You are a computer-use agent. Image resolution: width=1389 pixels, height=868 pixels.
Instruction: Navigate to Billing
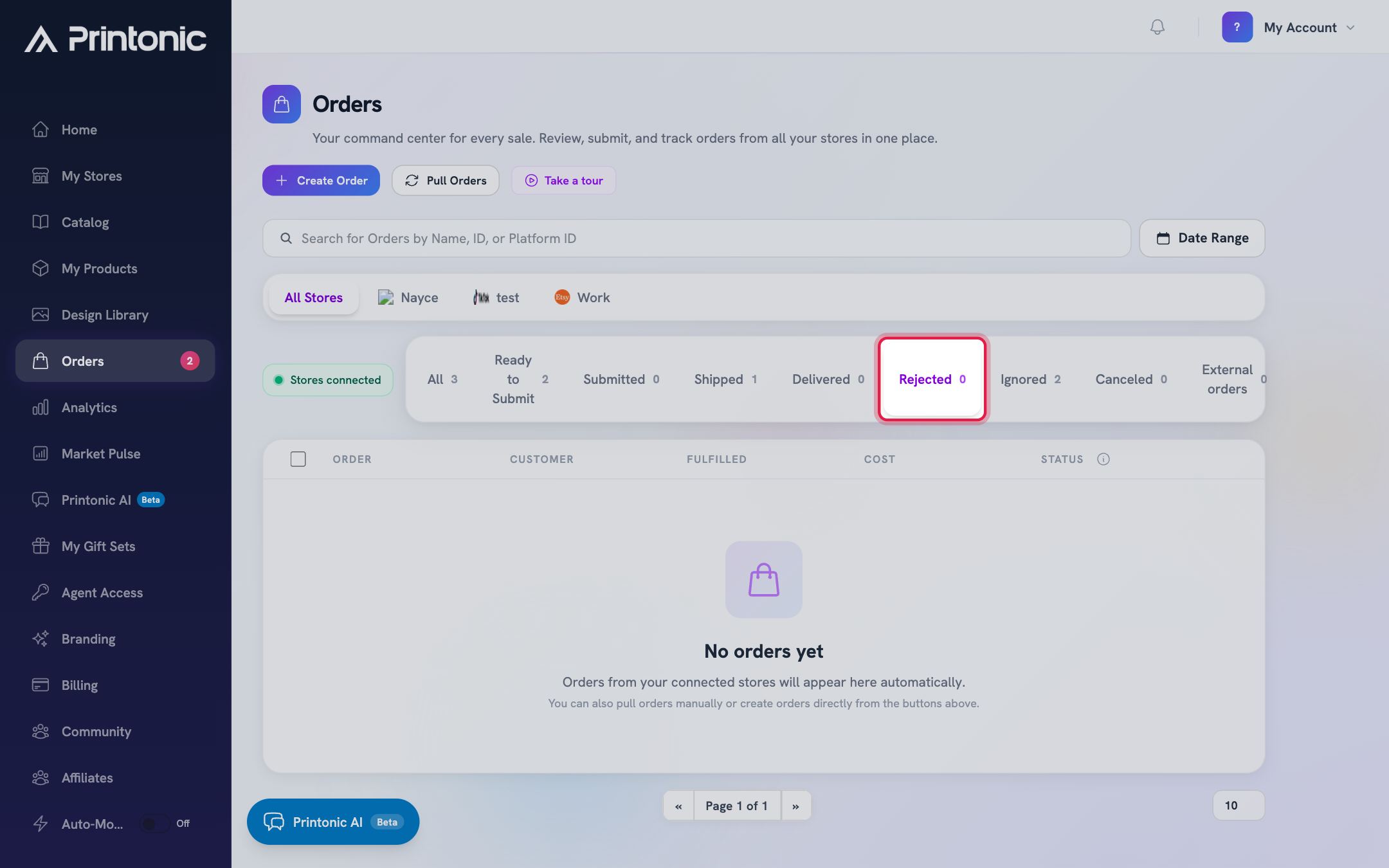click(x=115, y=685)
